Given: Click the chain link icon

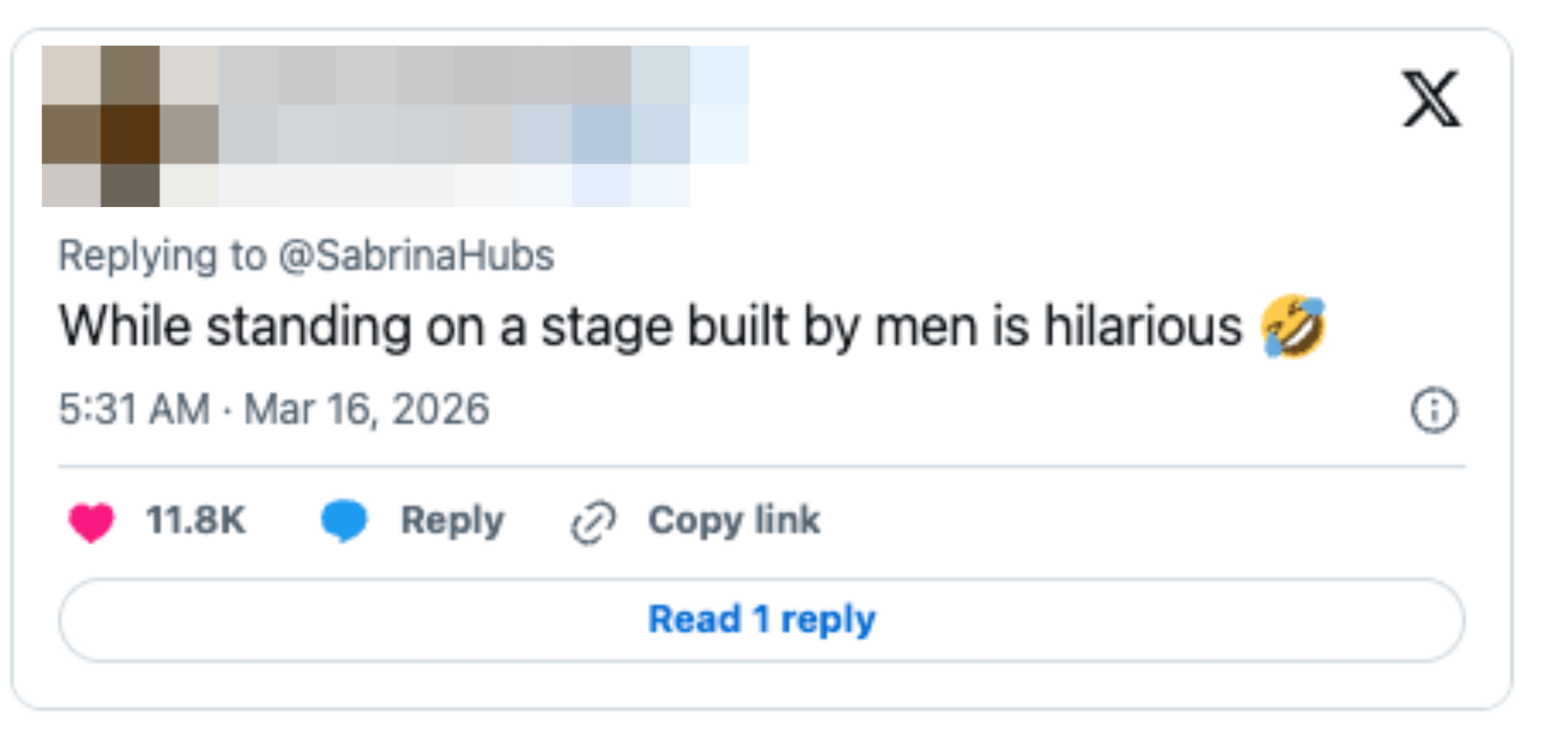Looking at the screenshot, I should tap(593, 522).
